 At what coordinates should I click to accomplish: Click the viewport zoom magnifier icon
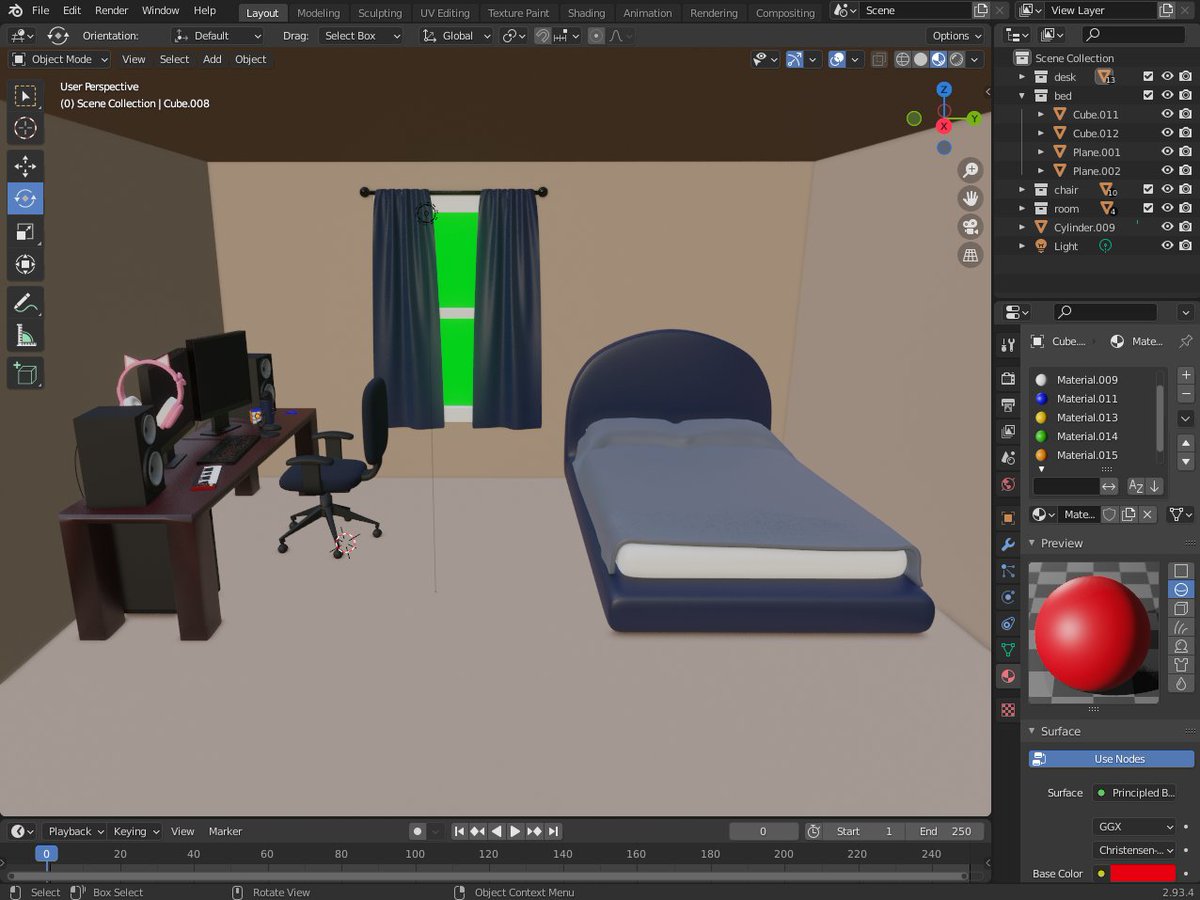pos(969,170)
